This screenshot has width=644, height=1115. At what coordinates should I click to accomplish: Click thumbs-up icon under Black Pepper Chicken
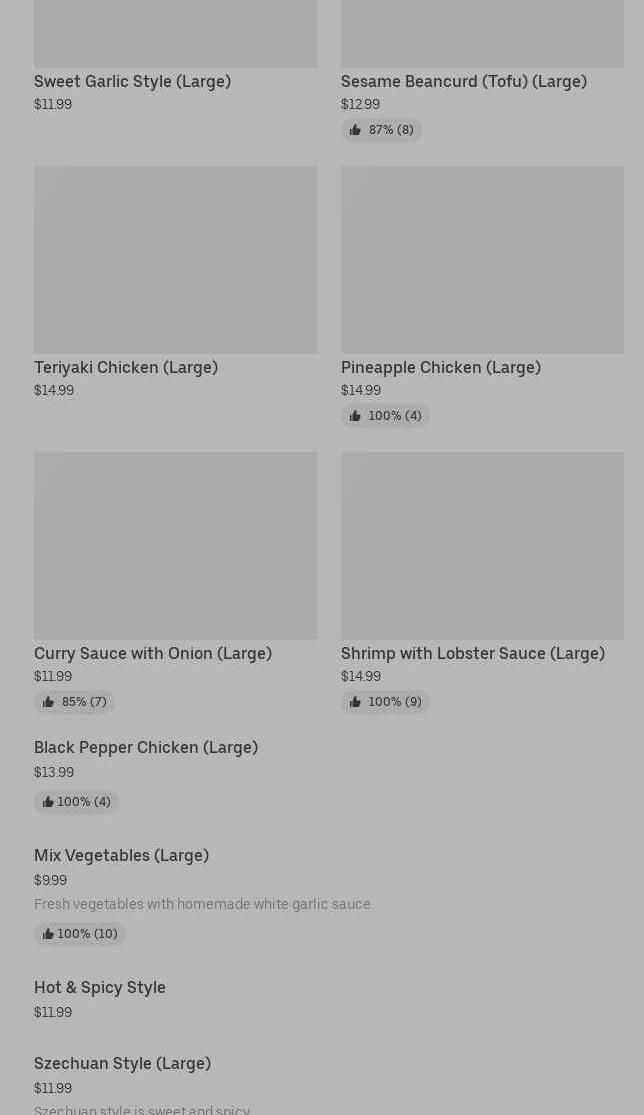(x=48, y=802)
